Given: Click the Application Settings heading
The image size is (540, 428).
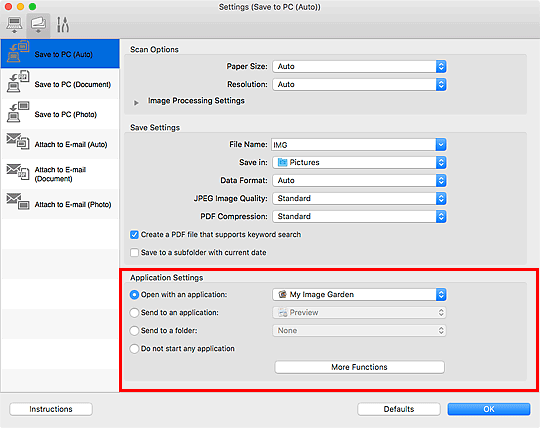Looking at the screenshot, I should click(x=167, y=278).
